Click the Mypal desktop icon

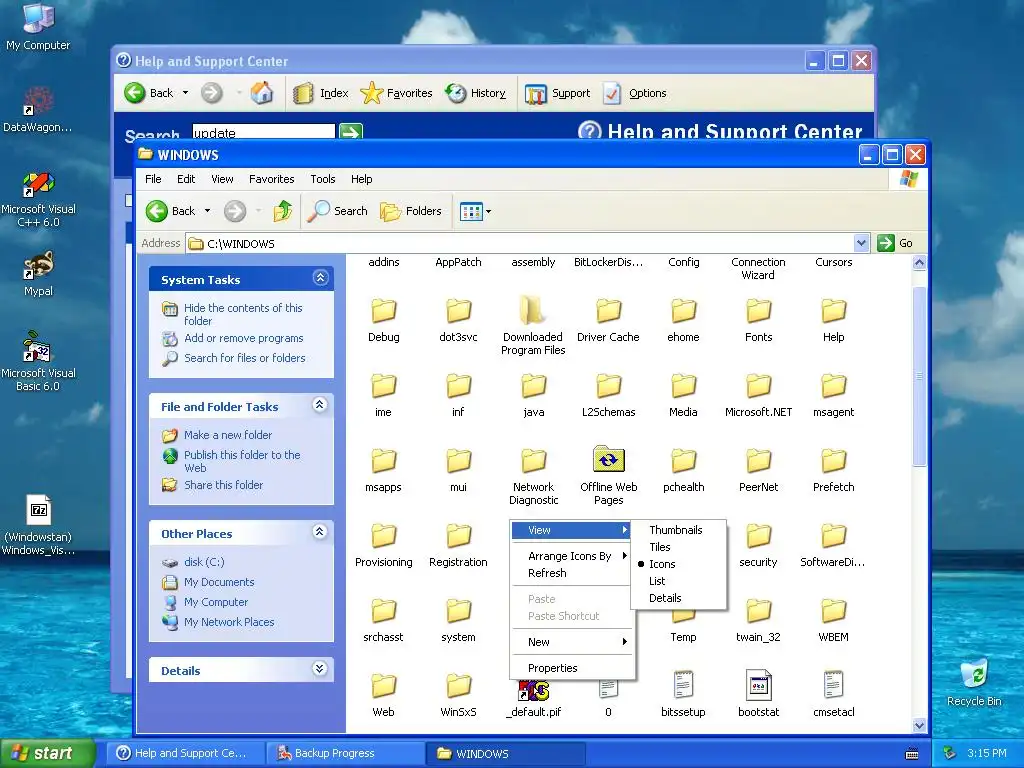38,274
